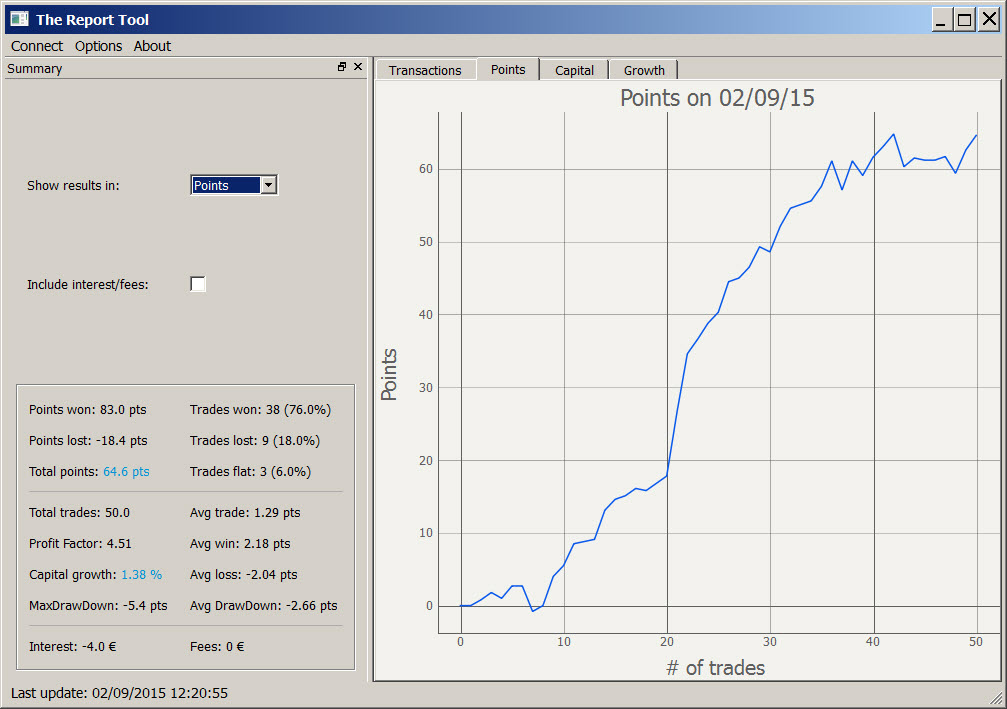This screenshot has width=1007, height=709.
Task: Maximize The Report Tool window
Action: (x=965, y=20)
